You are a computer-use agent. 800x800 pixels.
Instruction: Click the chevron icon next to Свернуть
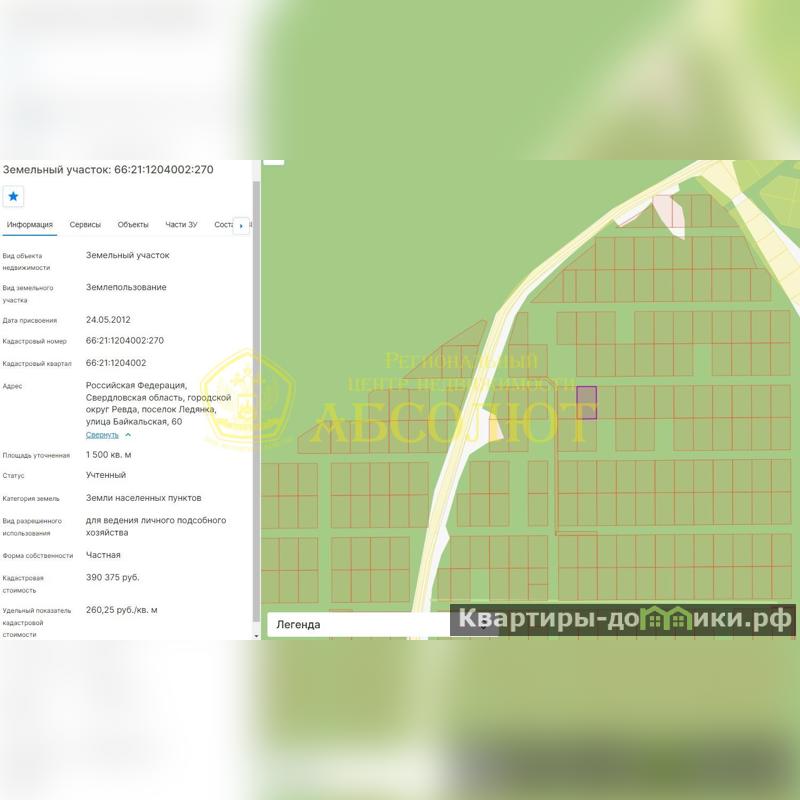pos(128,435)
